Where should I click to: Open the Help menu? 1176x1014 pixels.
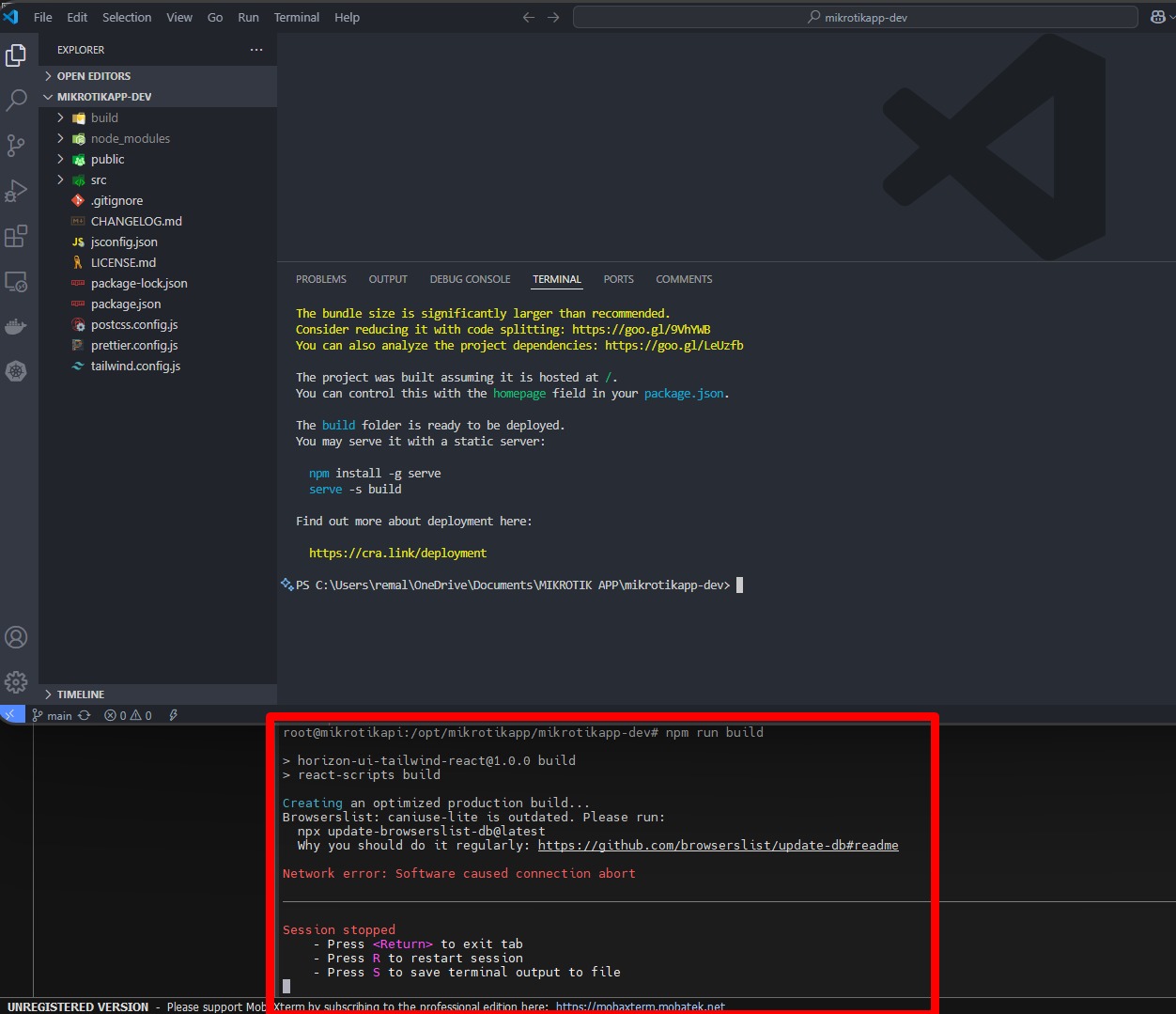point(347,17)
